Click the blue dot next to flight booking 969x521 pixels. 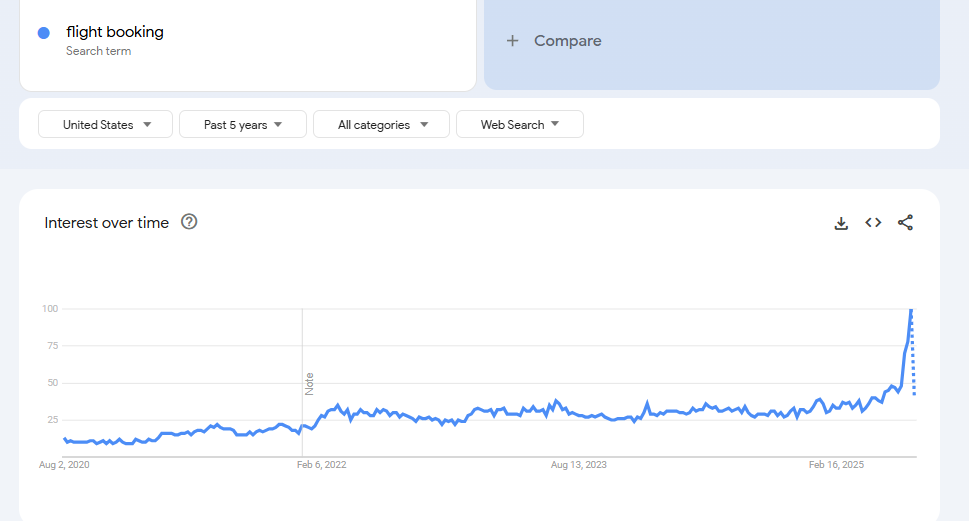click(x=44, y=33)
